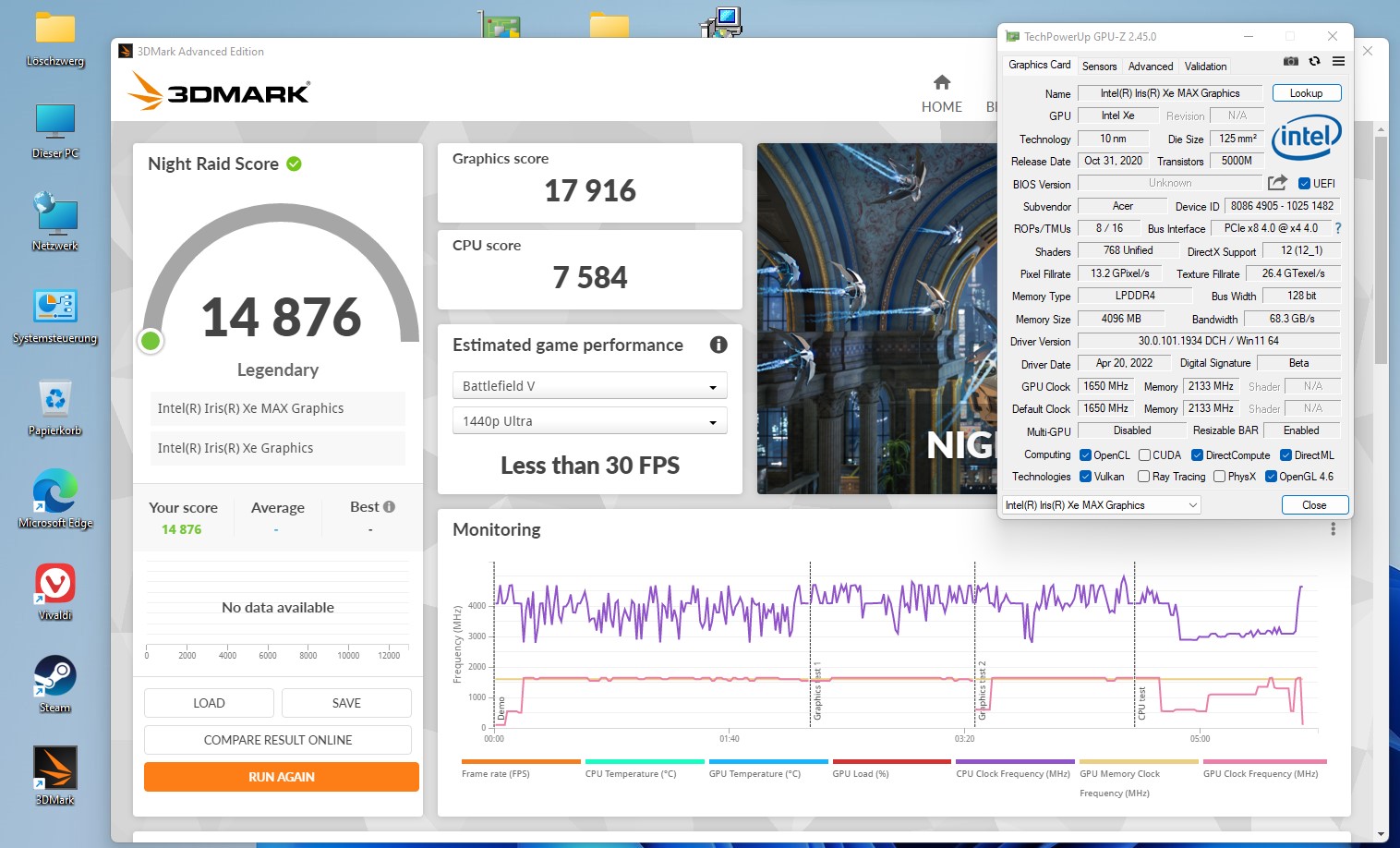Switch to GPU-Z Sensors tab
This screenshot has width=1400, height=848.
click(1099, 67)
